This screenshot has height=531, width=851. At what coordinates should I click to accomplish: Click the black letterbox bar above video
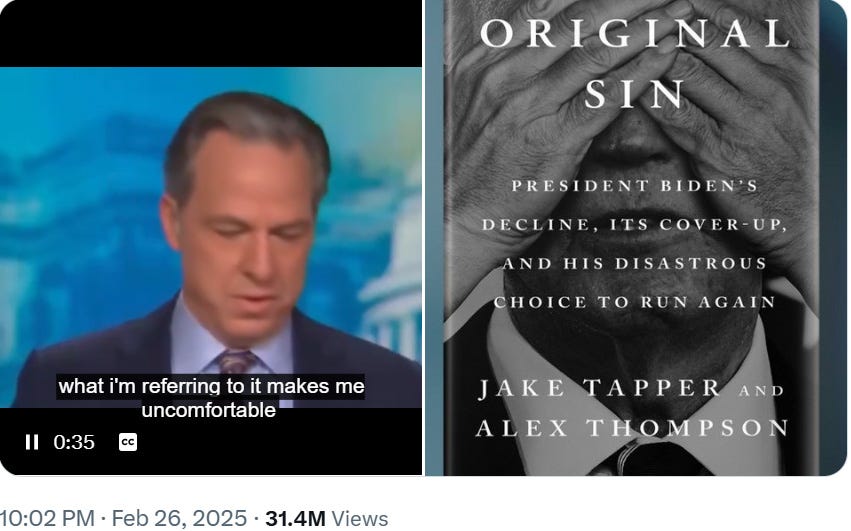tap(211, 33)
